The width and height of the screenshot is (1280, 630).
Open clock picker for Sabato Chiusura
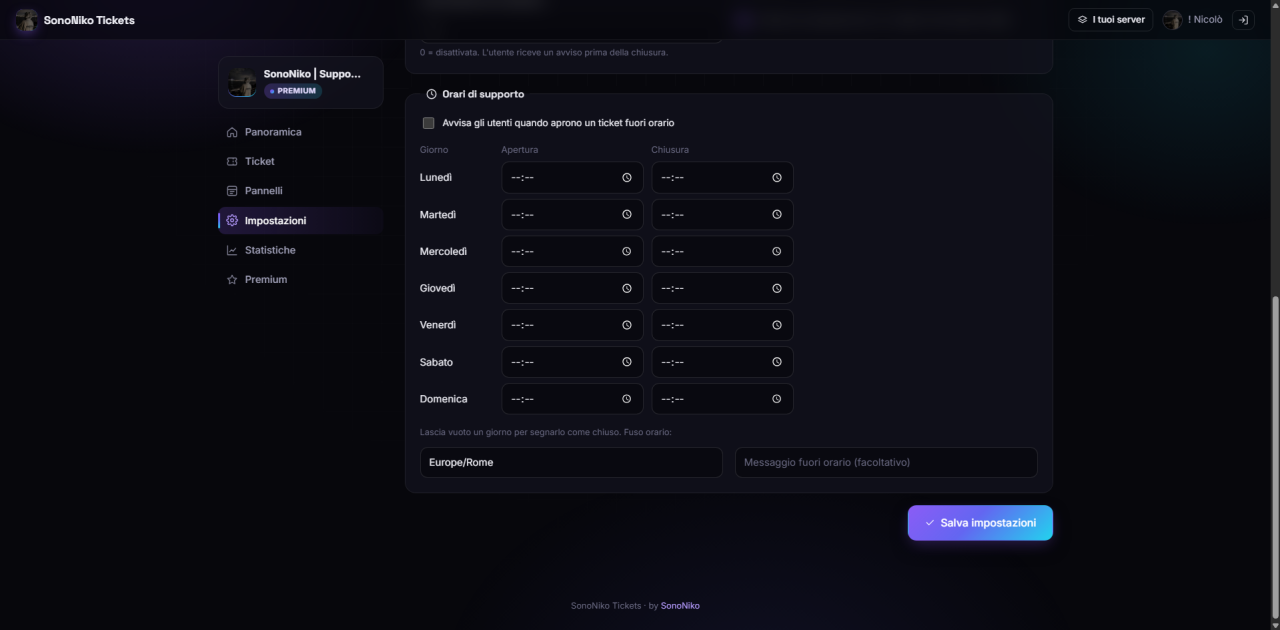[x=777, y=362]
